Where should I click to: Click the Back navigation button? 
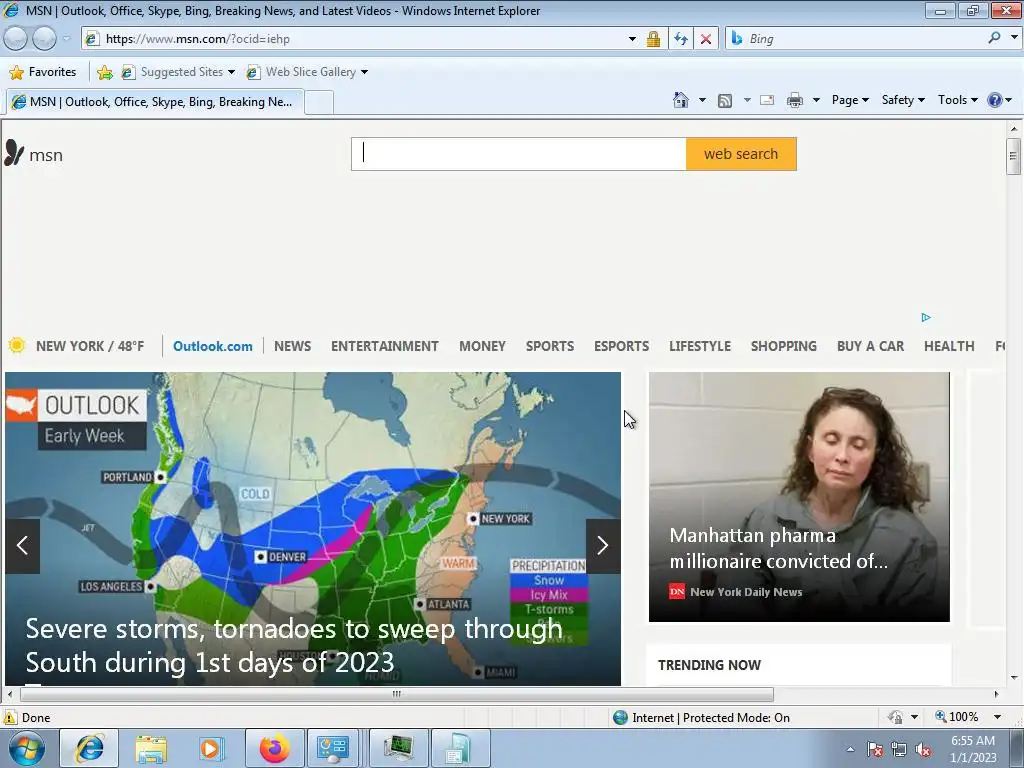(x=16, y=39)
